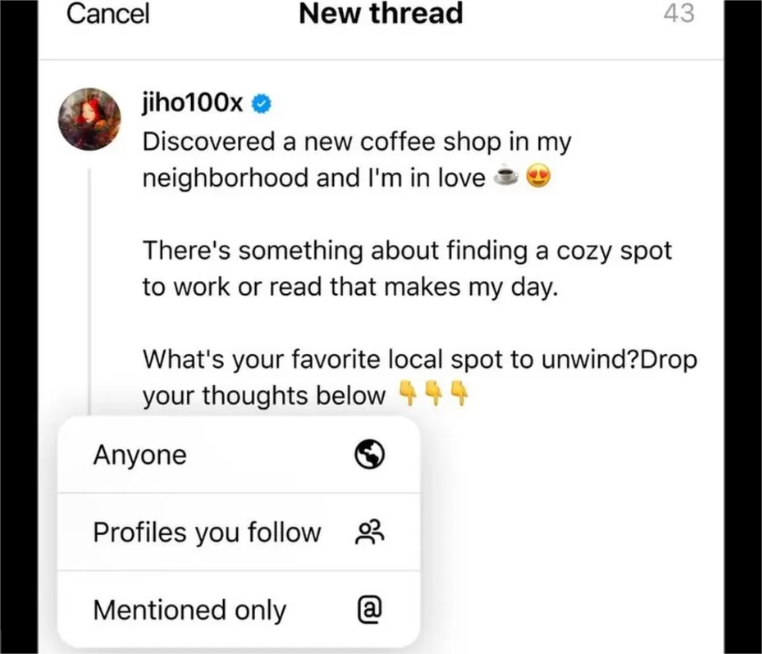The image size is (762, 654).
Task: Click the middle pointing-down hand emoji
Action: (433, 393)
